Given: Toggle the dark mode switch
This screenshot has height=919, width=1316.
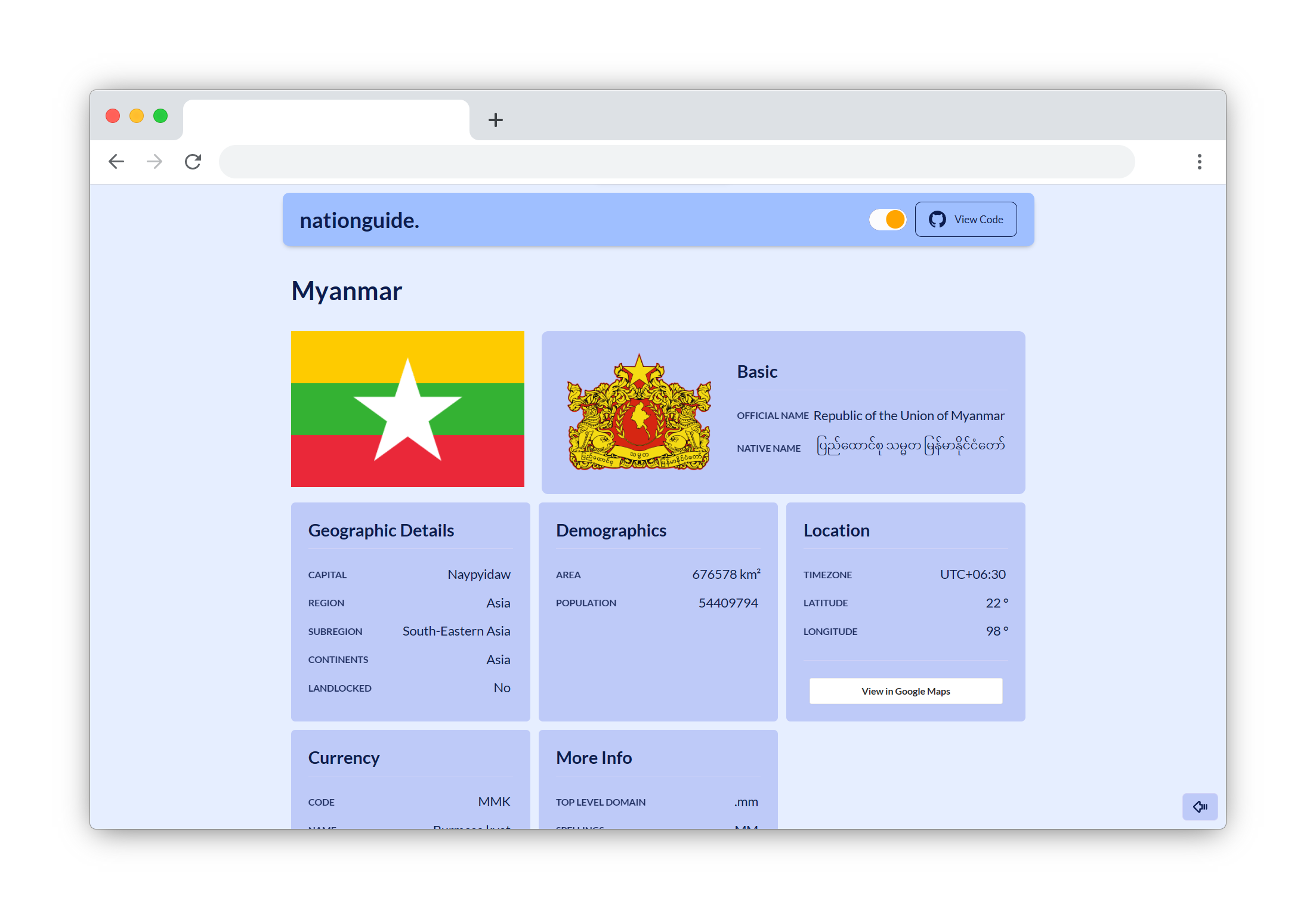Looking at the screenshot, I should [x=888, y=220].
